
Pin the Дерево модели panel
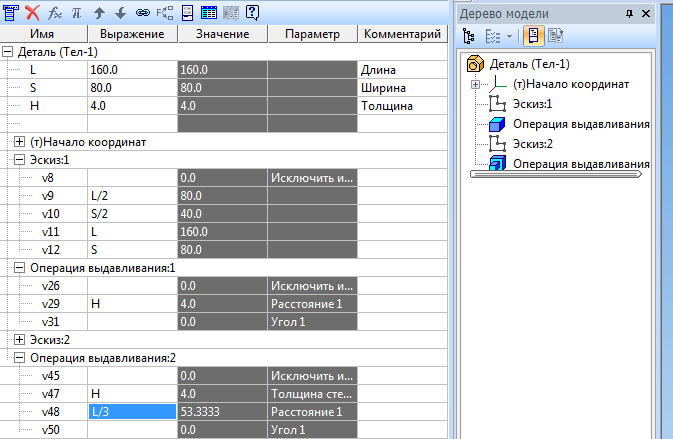click(629, 14)
